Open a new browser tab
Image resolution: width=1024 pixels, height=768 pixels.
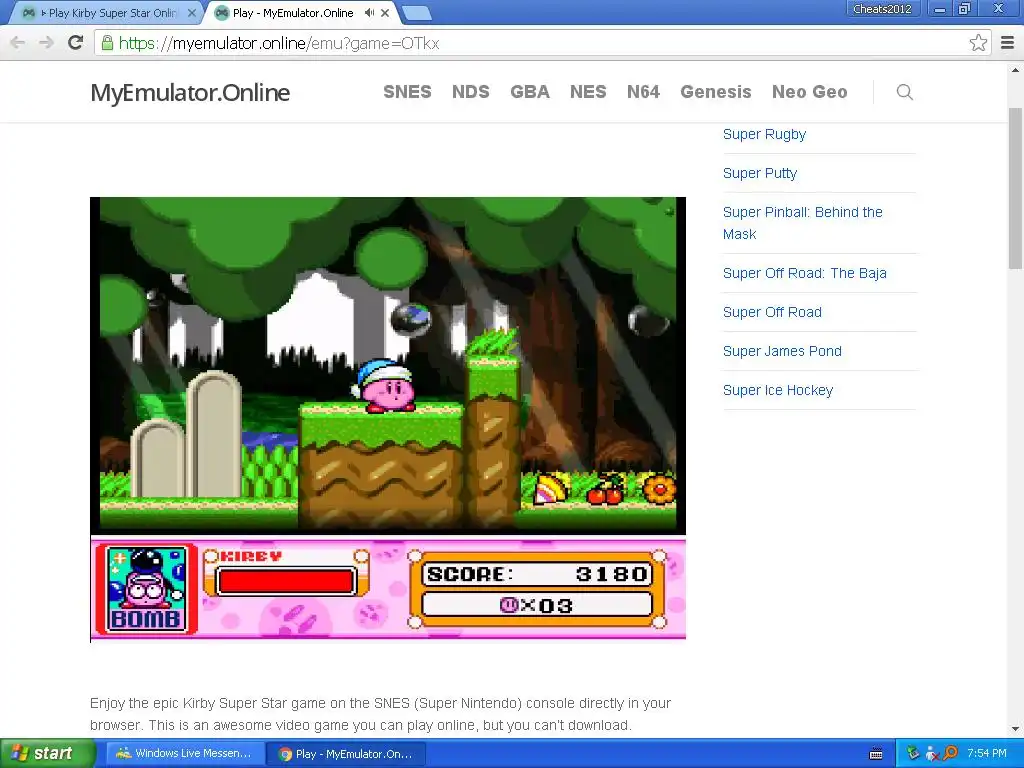tap(416, 12)
